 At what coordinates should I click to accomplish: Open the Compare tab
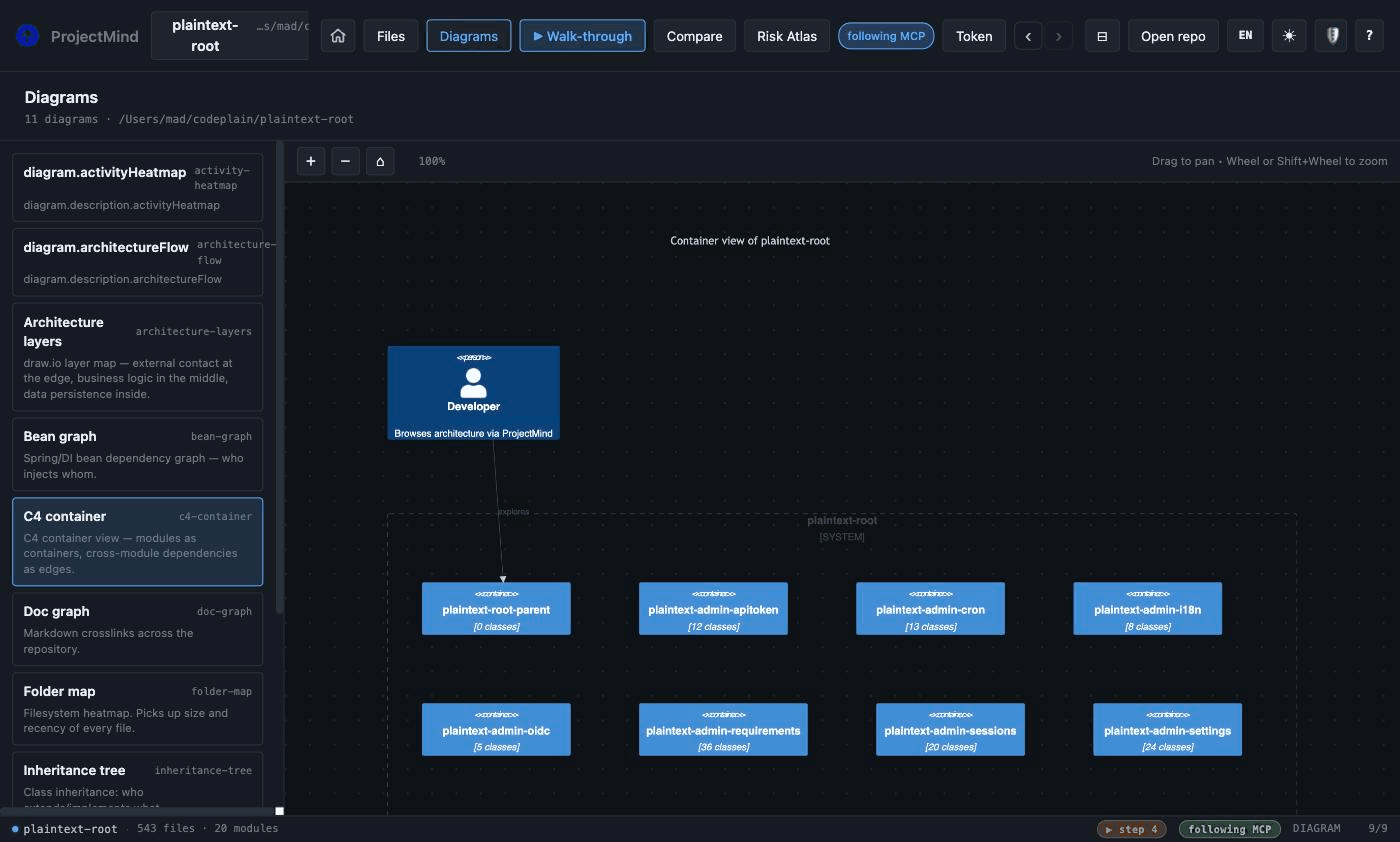pos(694,36)
